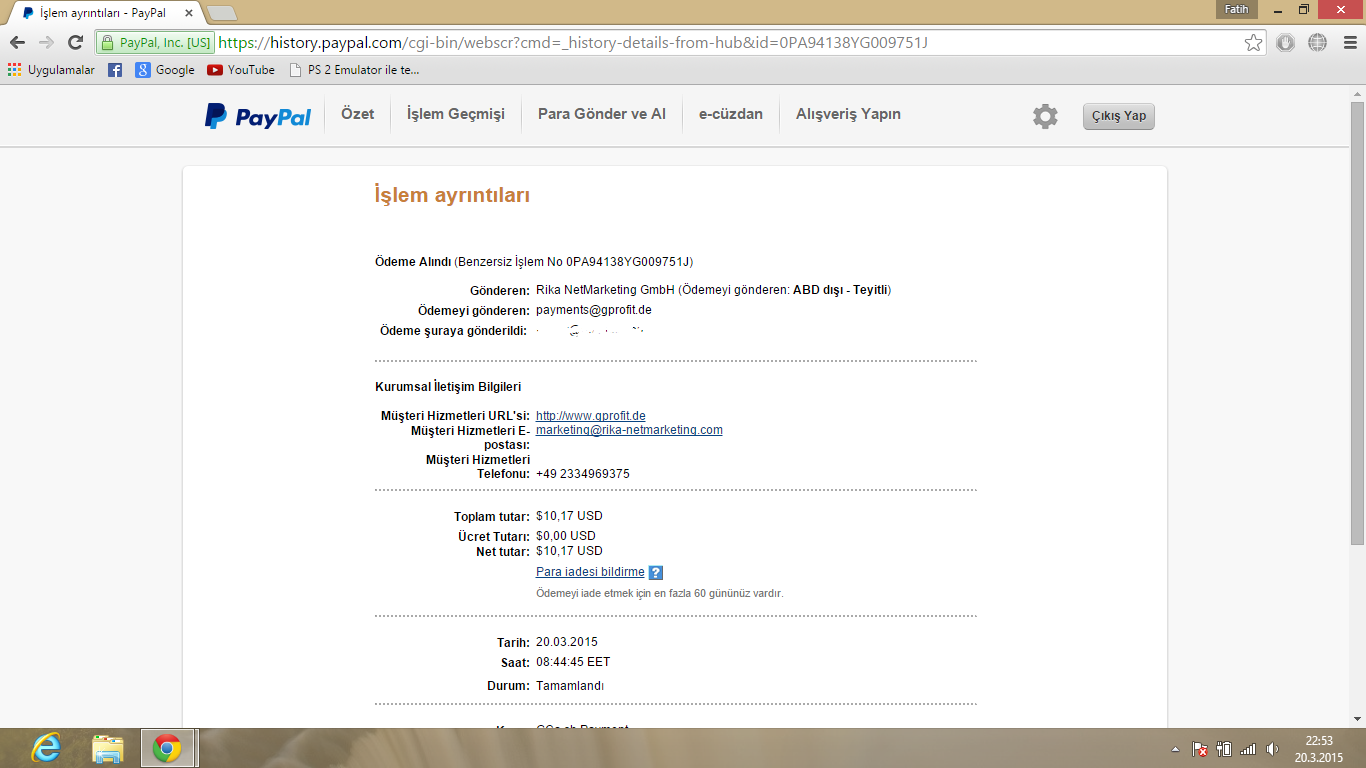The height and width of the screenshot is (768, 1366).
Task: Go back with the browser back arrow
Action: coord(17,42)
